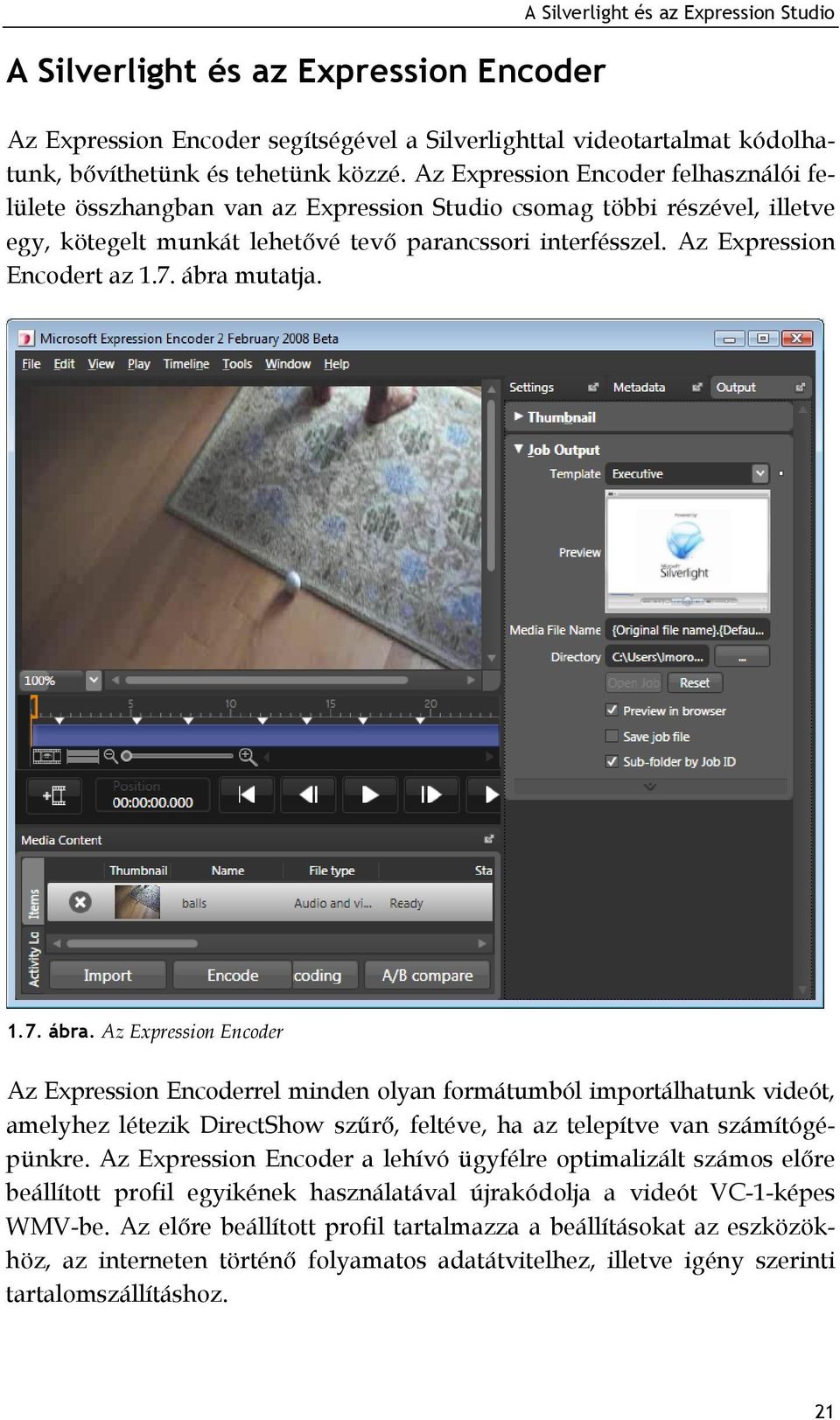
Task: Click the Reset button
Action: (695, 682)
